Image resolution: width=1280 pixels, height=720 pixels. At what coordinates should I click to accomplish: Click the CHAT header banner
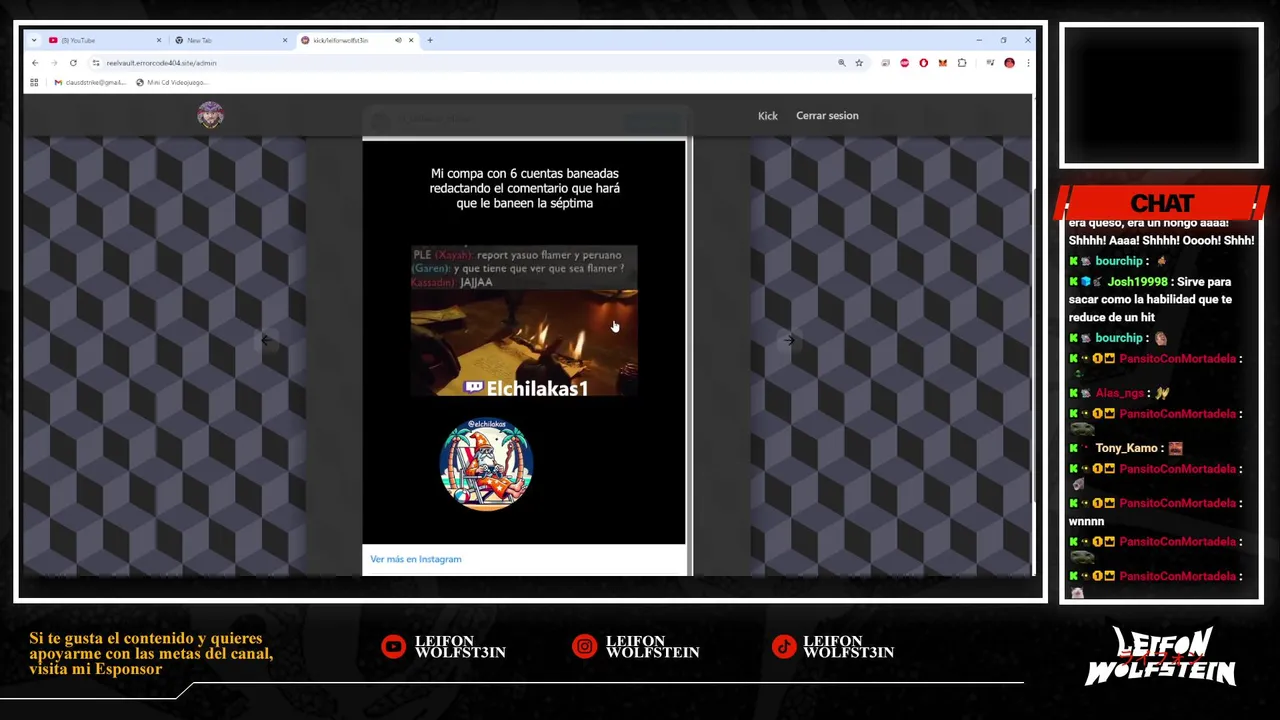point(1162,203)
